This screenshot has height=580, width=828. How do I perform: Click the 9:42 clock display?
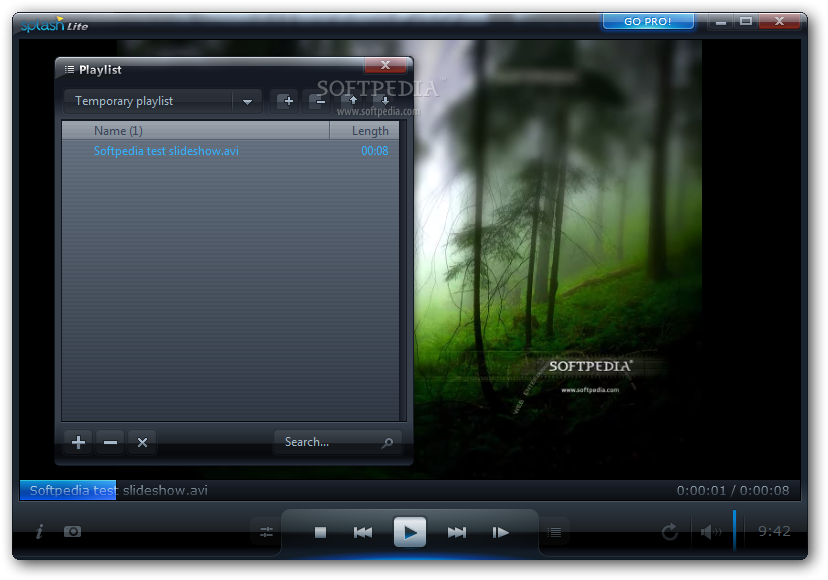tap(774, 531)
